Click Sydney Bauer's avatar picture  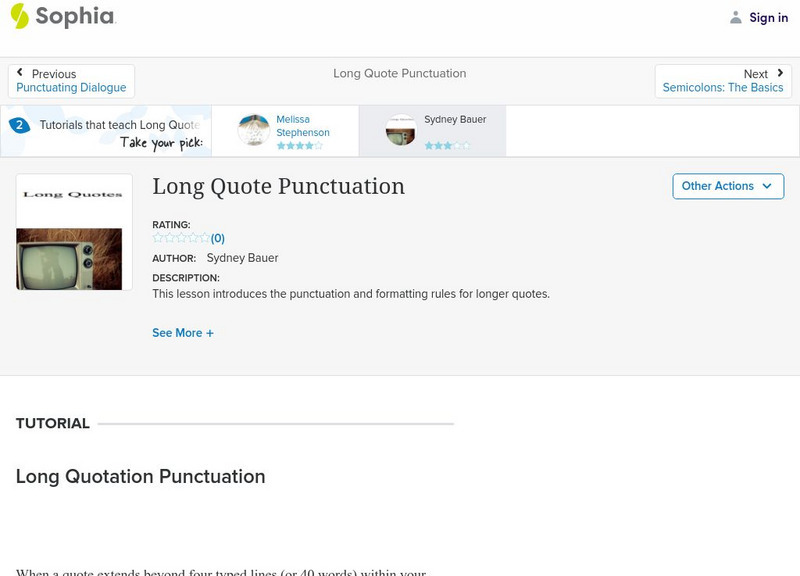400,130
